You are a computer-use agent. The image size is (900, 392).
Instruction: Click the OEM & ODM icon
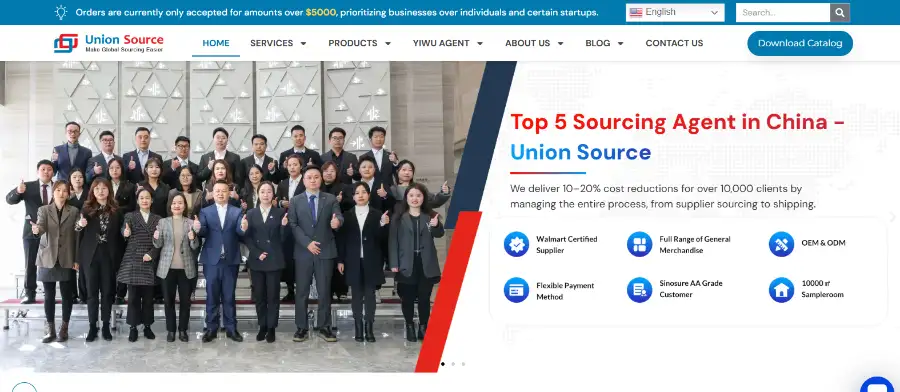coord(781,244)
